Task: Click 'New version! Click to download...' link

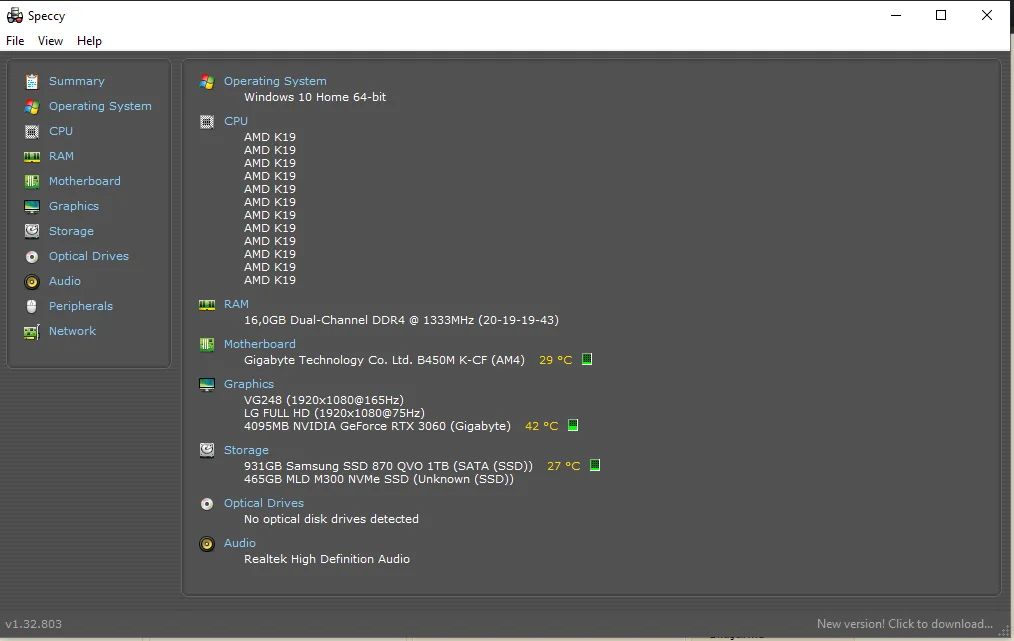Action: (x=905, y=624)
